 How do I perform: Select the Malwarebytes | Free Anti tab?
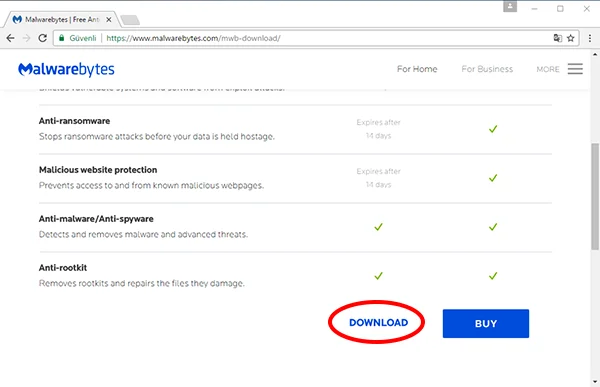click(x=61, y=20)
